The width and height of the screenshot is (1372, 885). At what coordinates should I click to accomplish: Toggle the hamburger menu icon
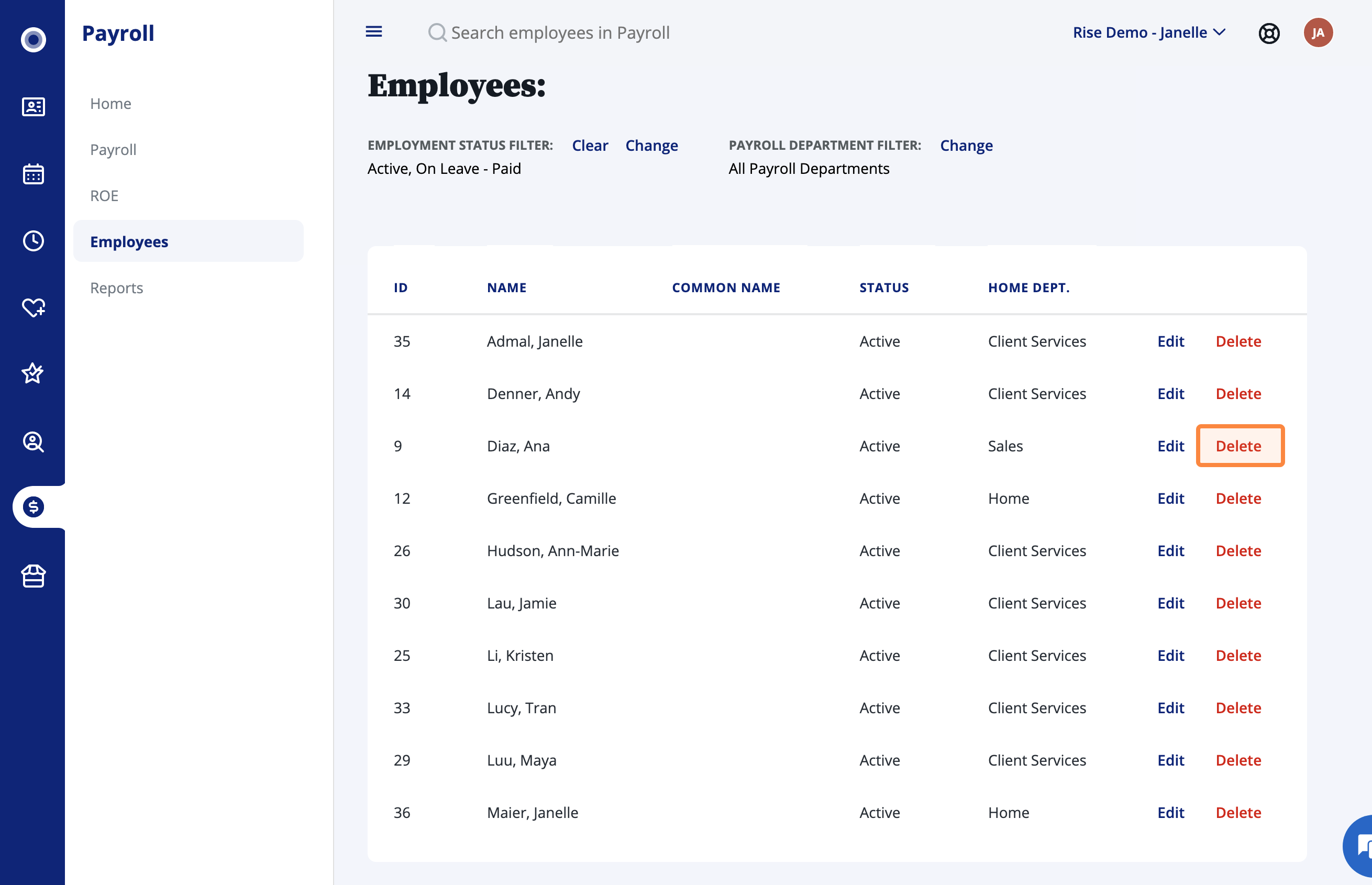pyautogui.click(x=374, y=31)
